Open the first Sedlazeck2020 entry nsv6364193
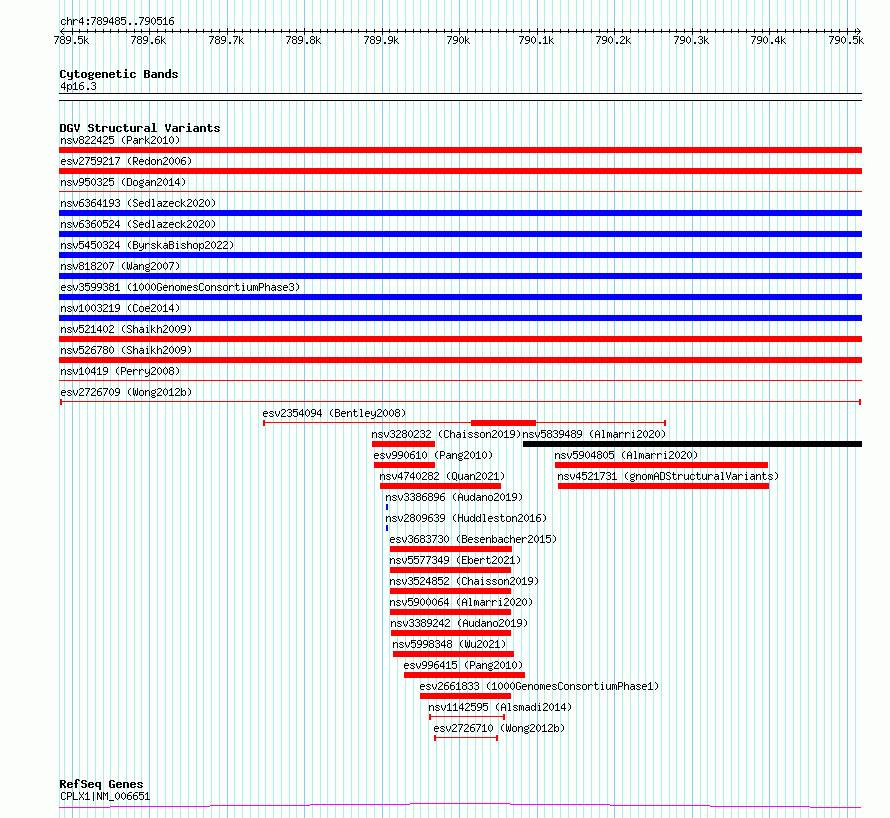The height and width of the screenshot is (818, 890). (138, 203)
